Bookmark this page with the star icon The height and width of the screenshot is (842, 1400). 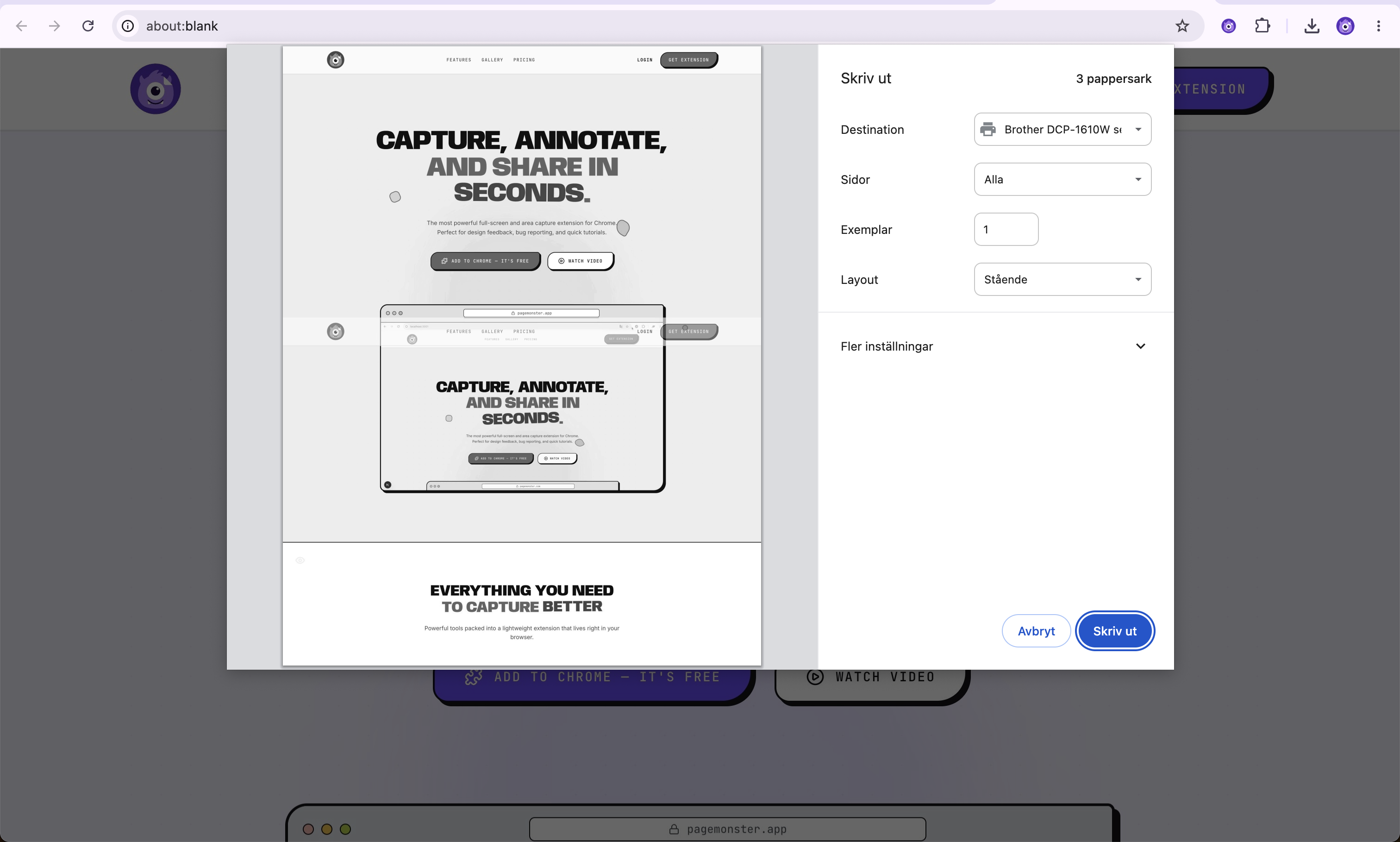(x=1181, y=26)
